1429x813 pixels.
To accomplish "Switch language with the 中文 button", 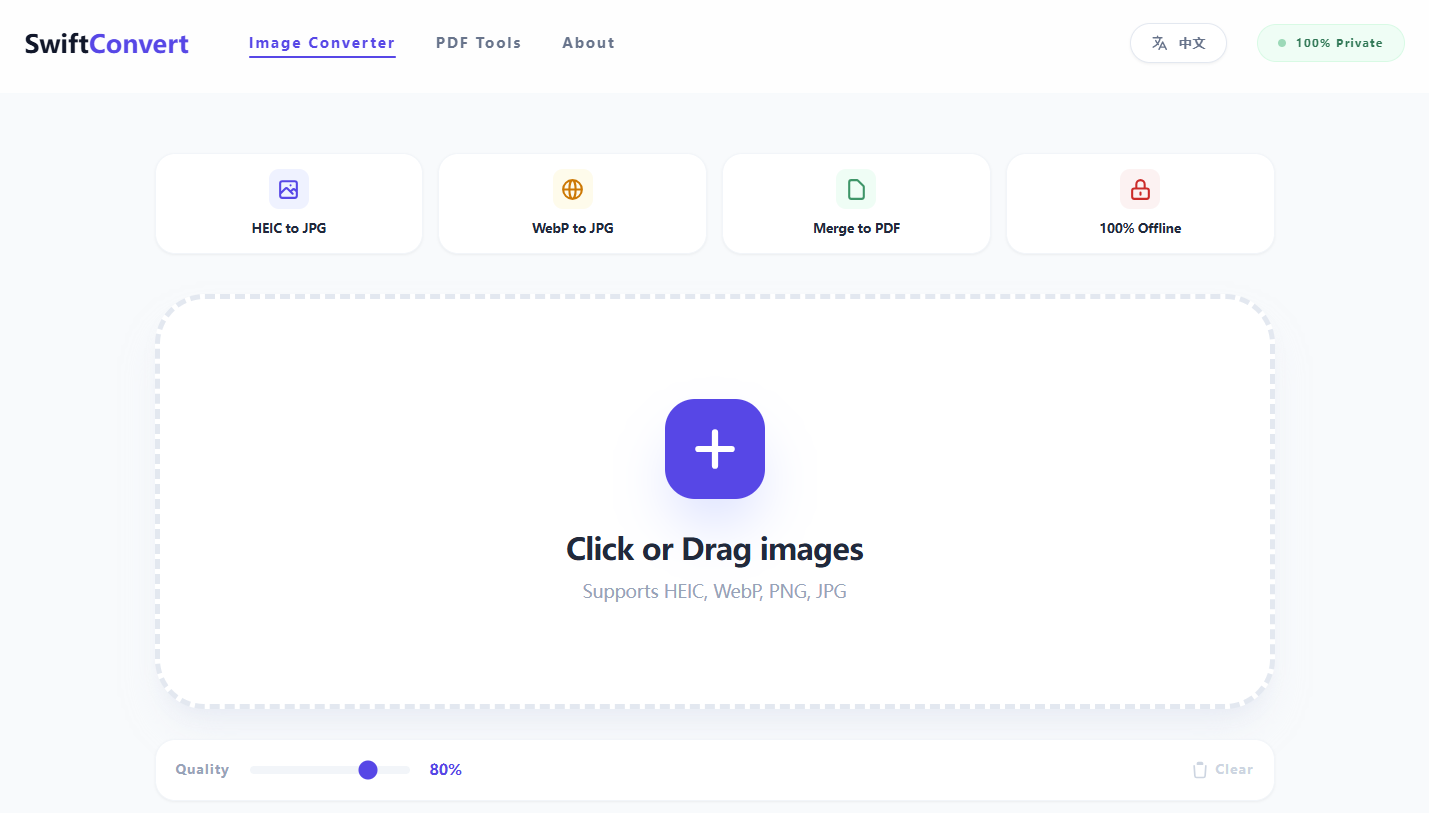I will pyautogui.click(x=1178, y=43).
